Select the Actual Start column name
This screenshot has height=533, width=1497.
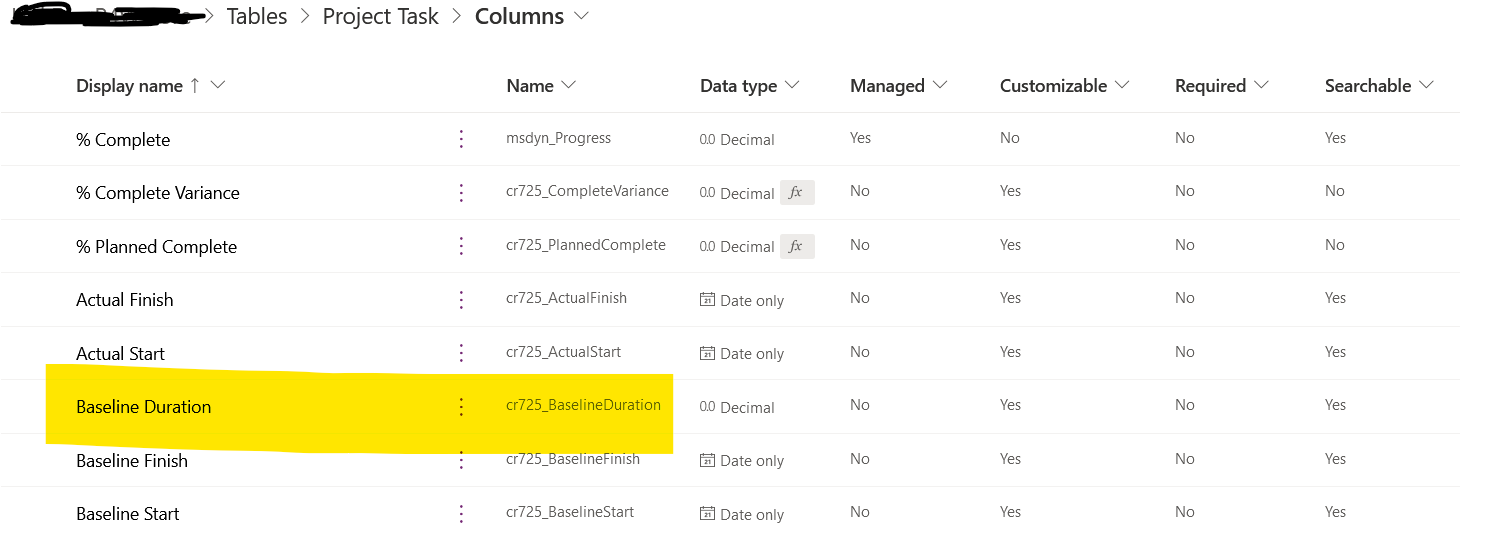coord(120,354)
